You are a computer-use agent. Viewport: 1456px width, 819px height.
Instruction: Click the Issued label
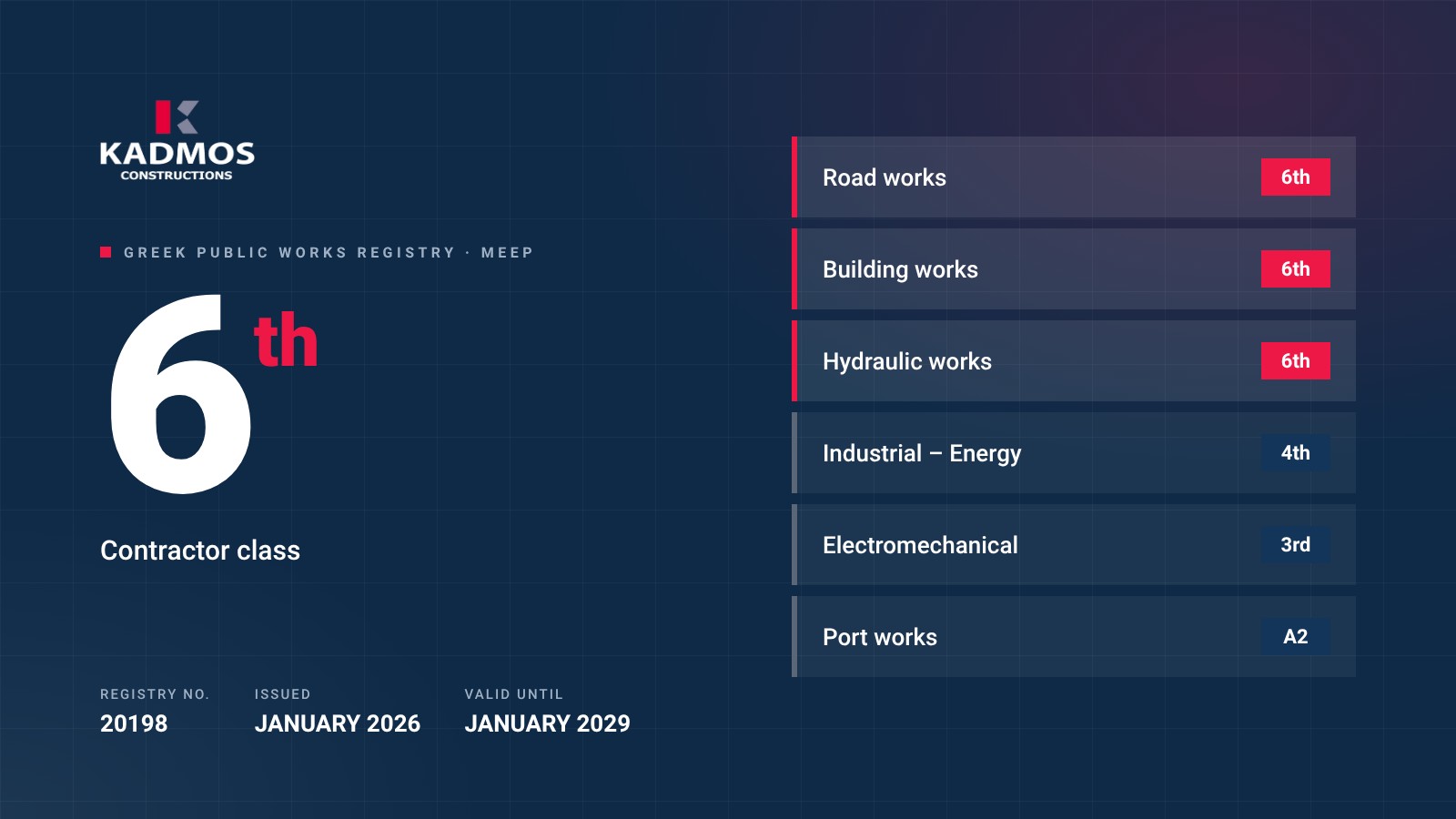pyautogui.click(x=283, y=694)
